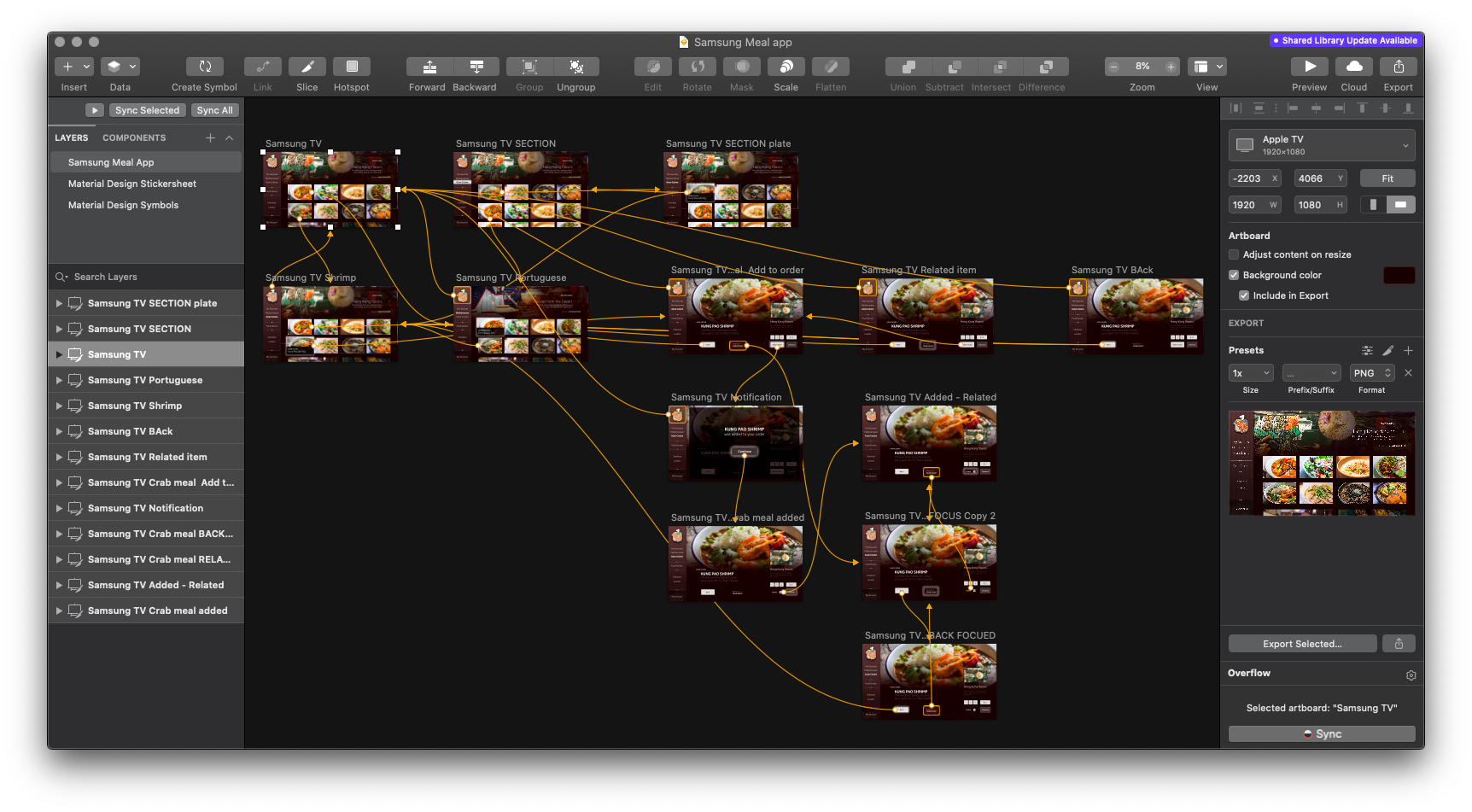Apply the Union boolean operation
This screenshot has height=812, width=1472.
(x=908, y=67)
